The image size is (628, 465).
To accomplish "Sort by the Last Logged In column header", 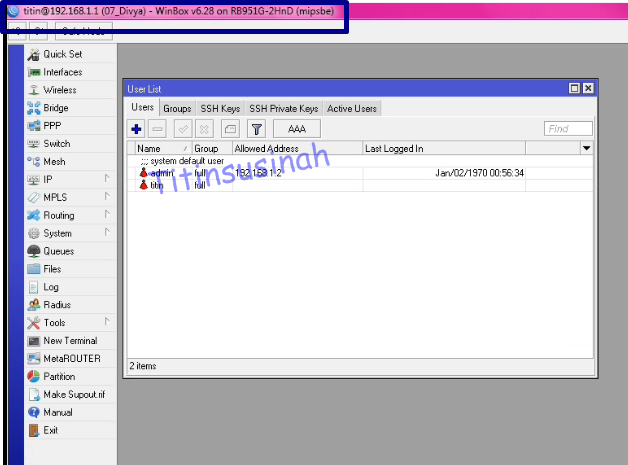I will 444,148.
